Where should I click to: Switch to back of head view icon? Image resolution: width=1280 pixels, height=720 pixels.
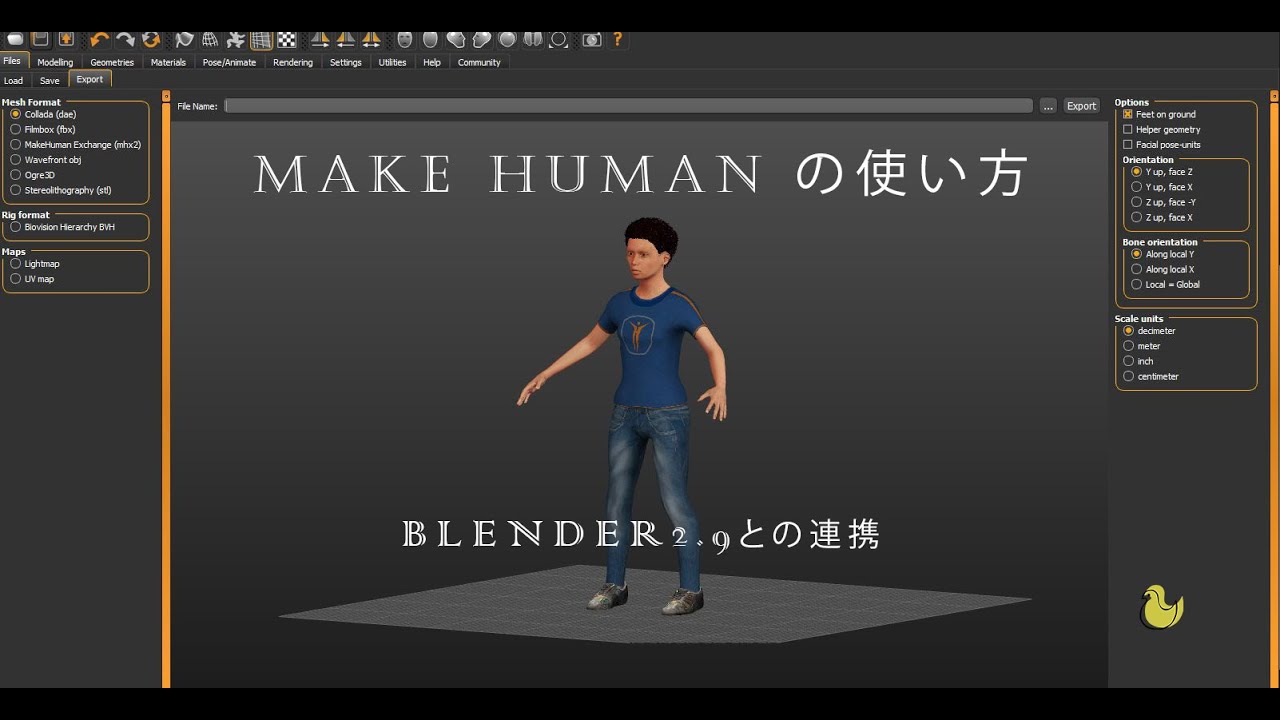(430, 39)
